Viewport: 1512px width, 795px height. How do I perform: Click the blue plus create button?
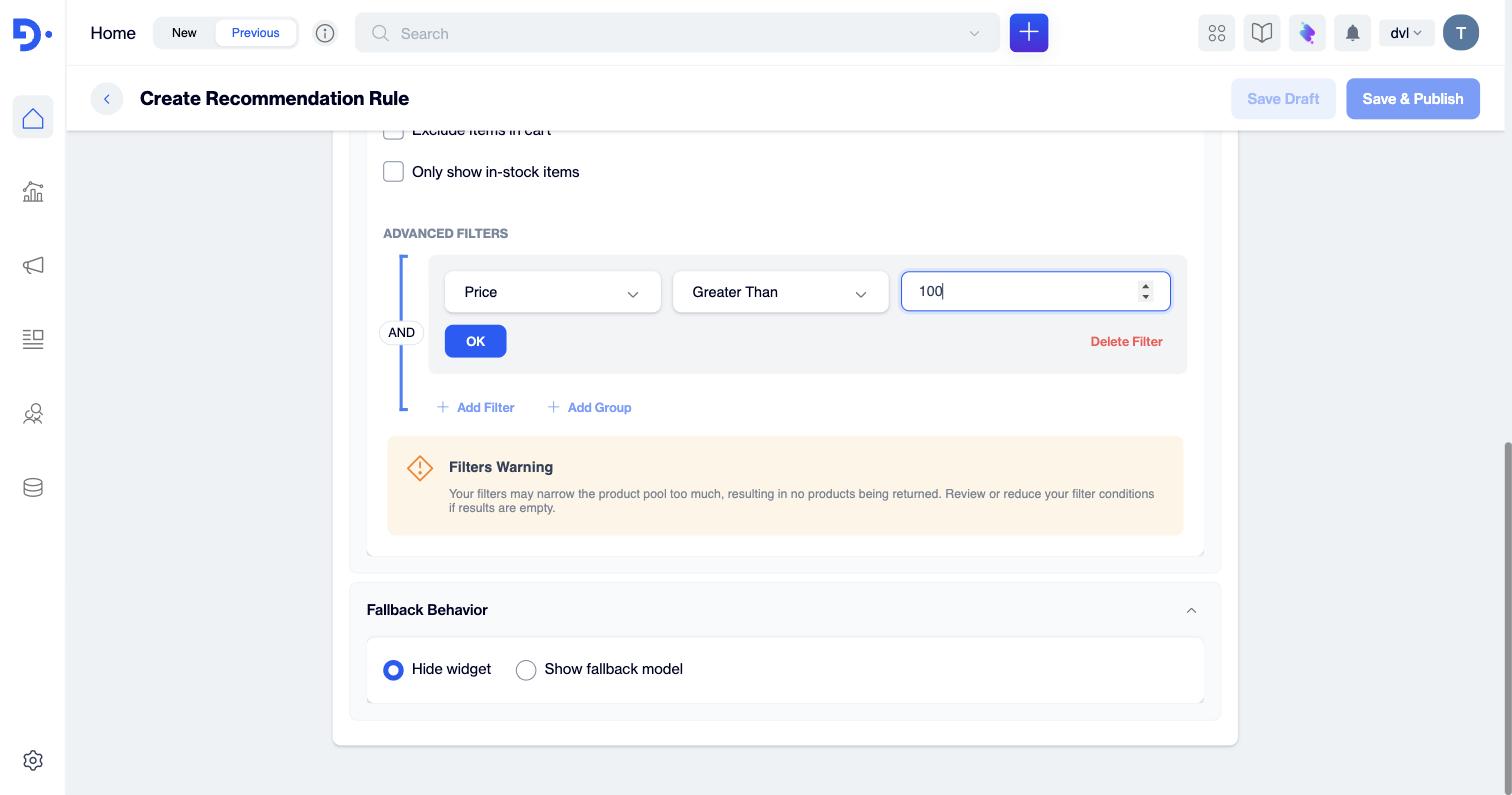1029,33
